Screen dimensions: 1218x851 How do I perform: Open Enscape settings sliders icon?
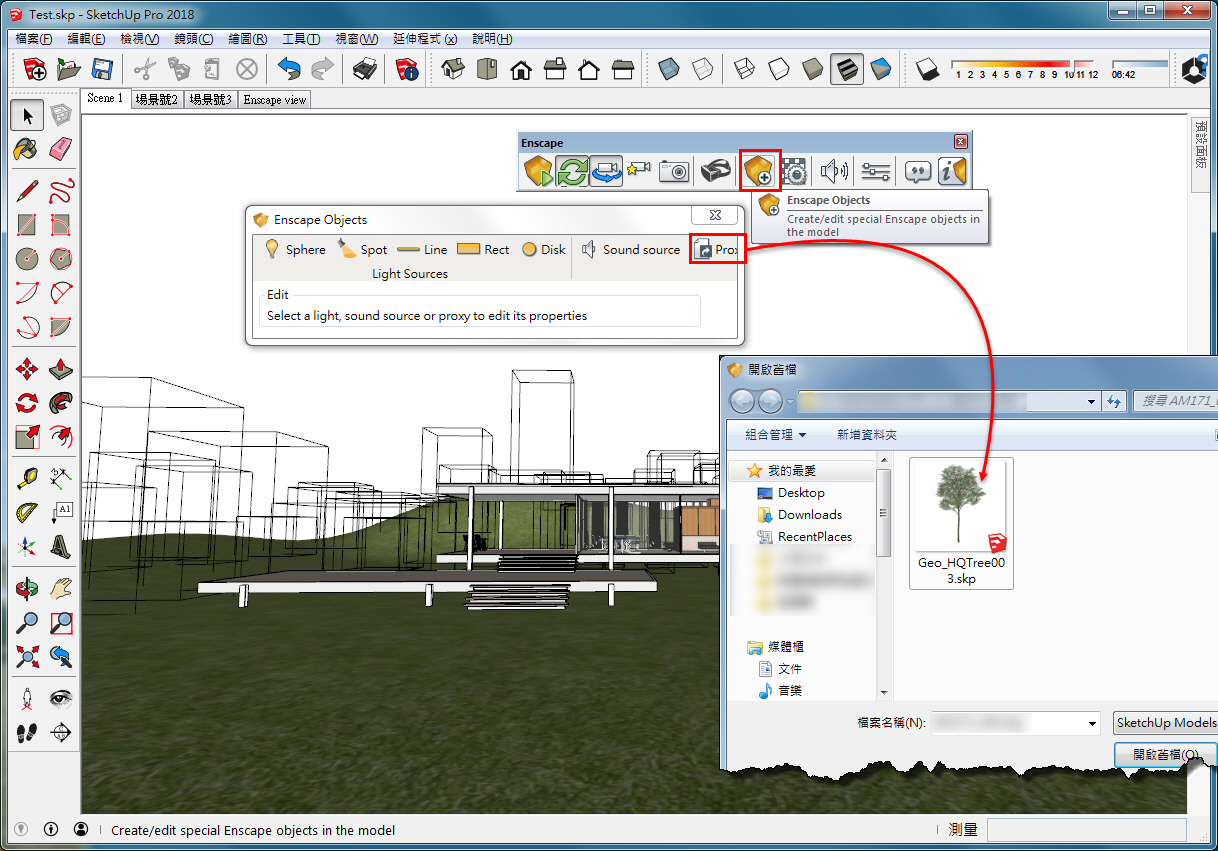click(875, 171)
